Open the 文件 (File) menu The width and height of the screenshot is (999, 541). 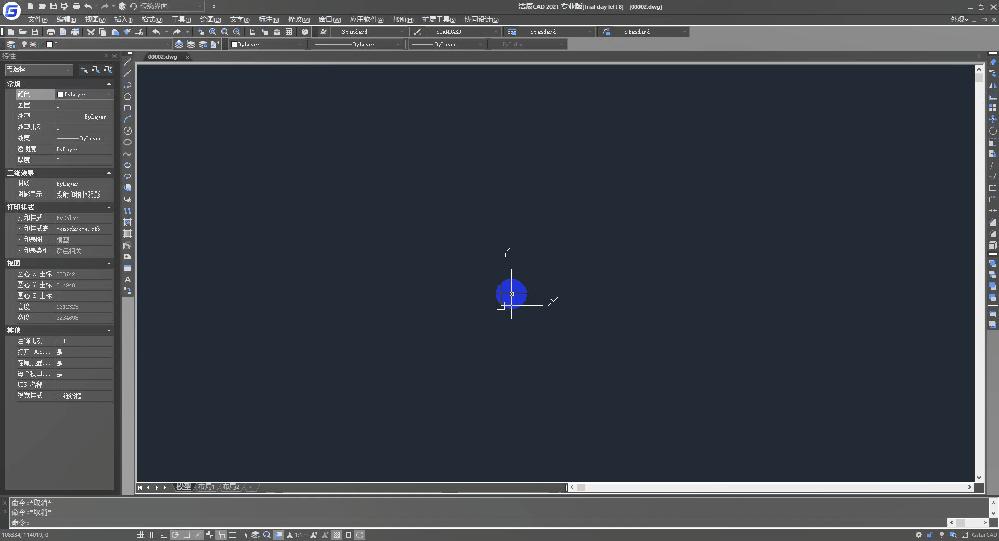point(36,19)
